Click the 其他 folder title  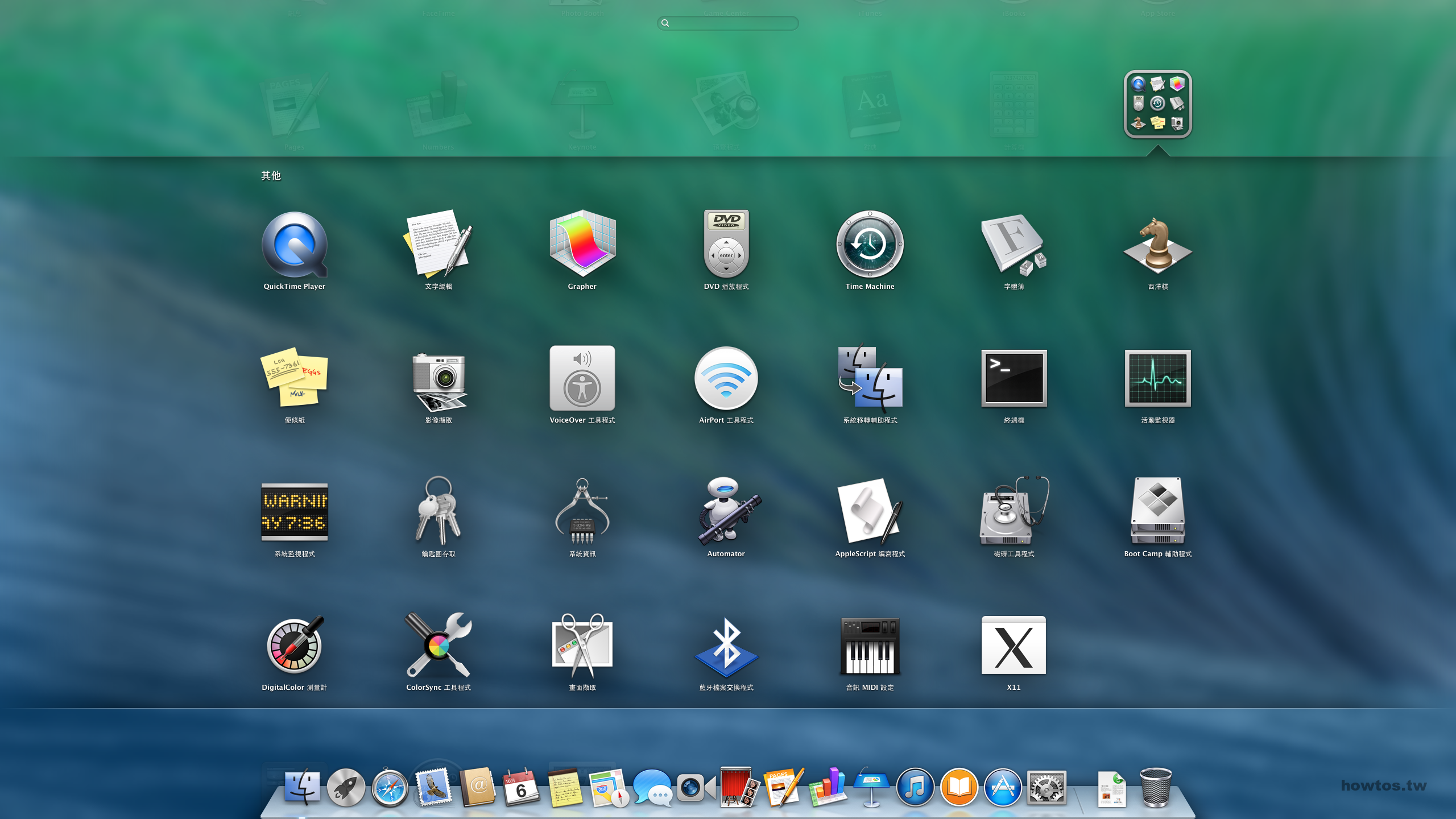point(271,176)
